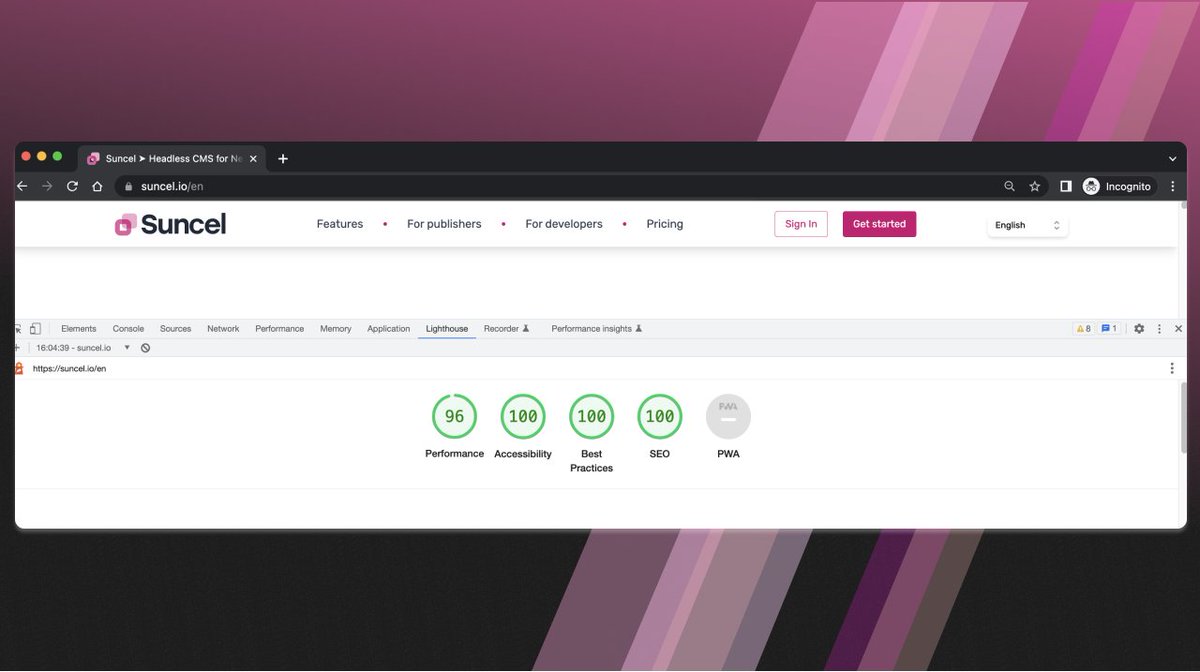Close the Suncel browser tab

(x=252, y=158)
